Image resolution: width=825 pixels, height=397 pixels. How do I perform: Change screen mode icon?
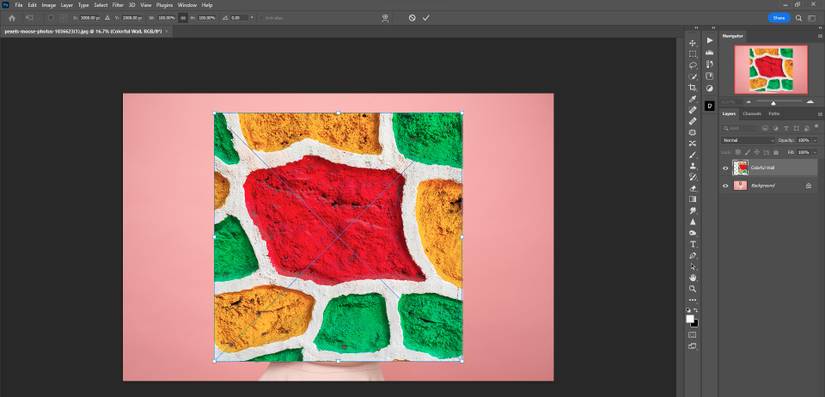692,346
